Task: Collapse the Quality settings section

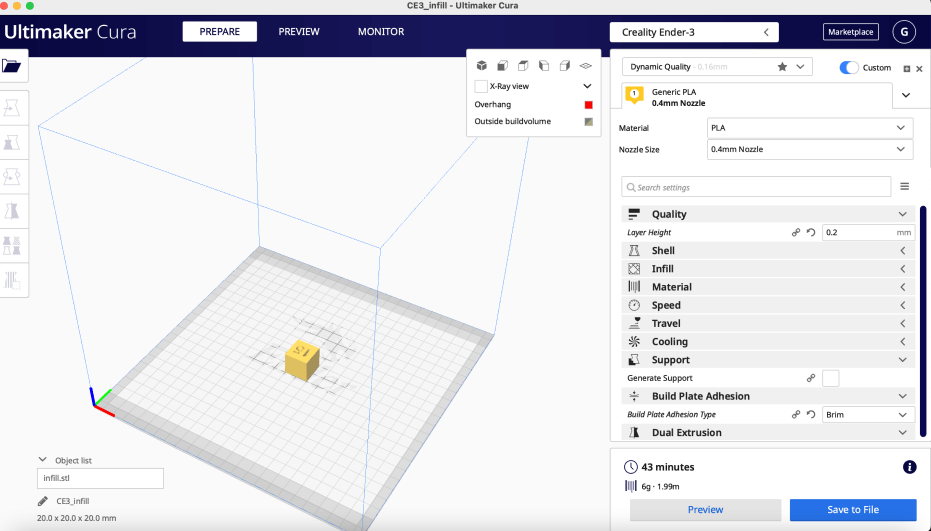Action: [768, 214]
